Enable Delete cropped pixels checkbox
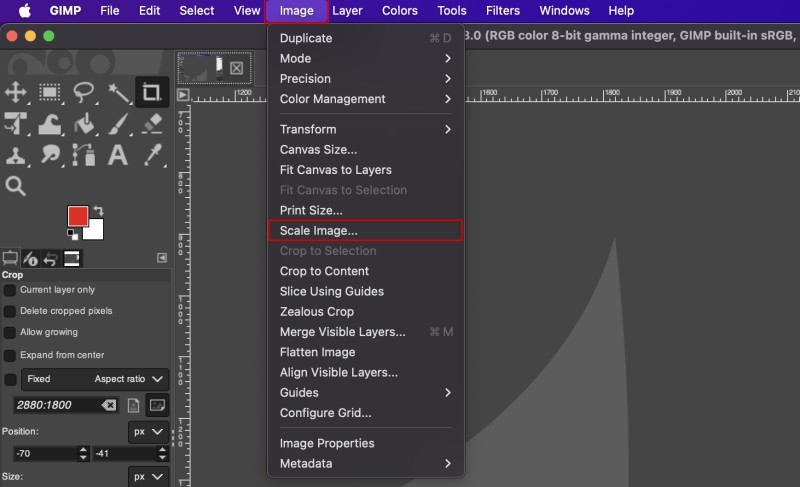This screenshot has height=487, width=800. [10, 311]
